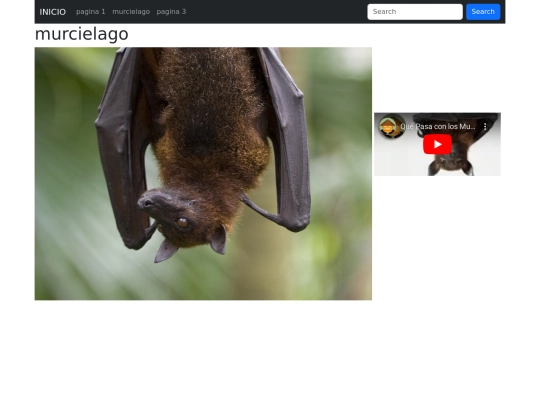
Task: Click the murcielago page heading
Action: [82, 34]
